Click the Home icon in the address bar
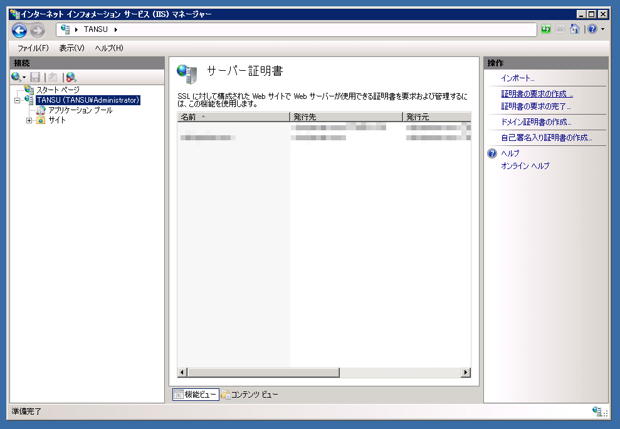Image resolution: width=620 pixels, height=429 pixels. coord(575,29)
